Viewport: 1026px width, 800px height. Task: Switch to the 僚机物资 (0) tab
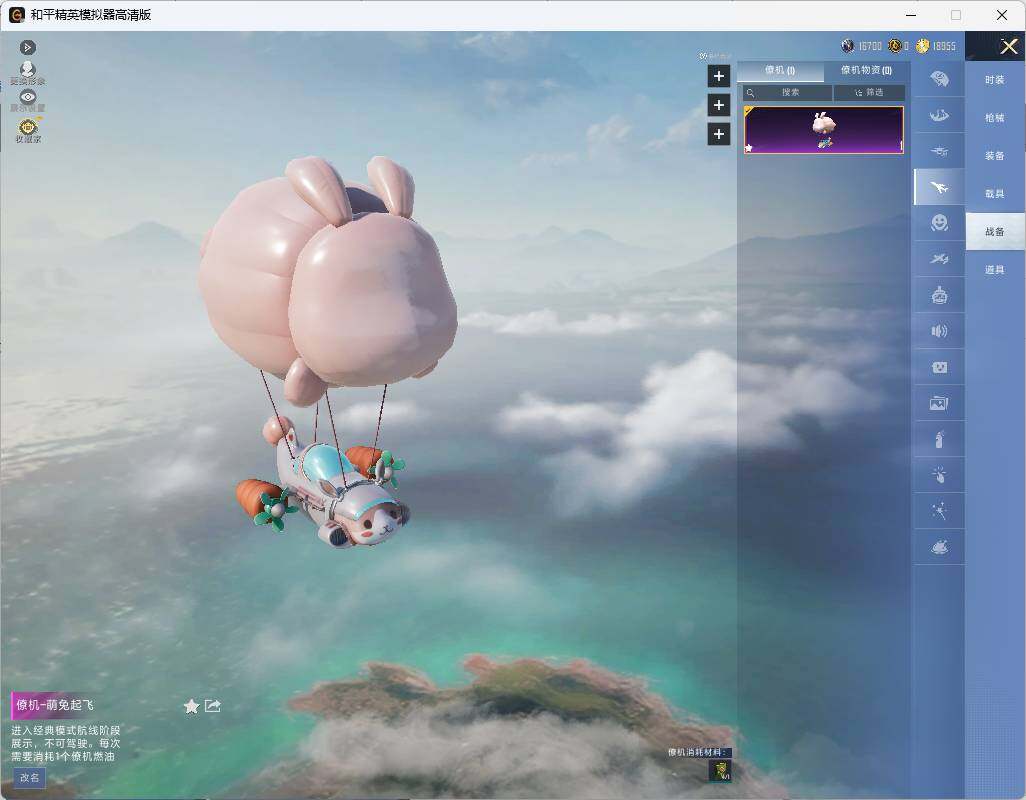click(x=866, y=70)
